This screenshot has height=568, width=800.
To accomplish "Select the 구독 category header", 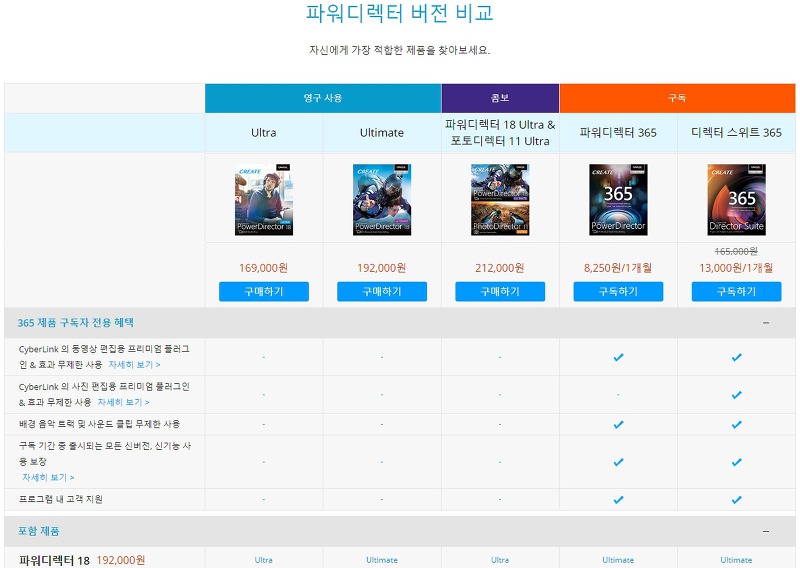I will (678, 98).
